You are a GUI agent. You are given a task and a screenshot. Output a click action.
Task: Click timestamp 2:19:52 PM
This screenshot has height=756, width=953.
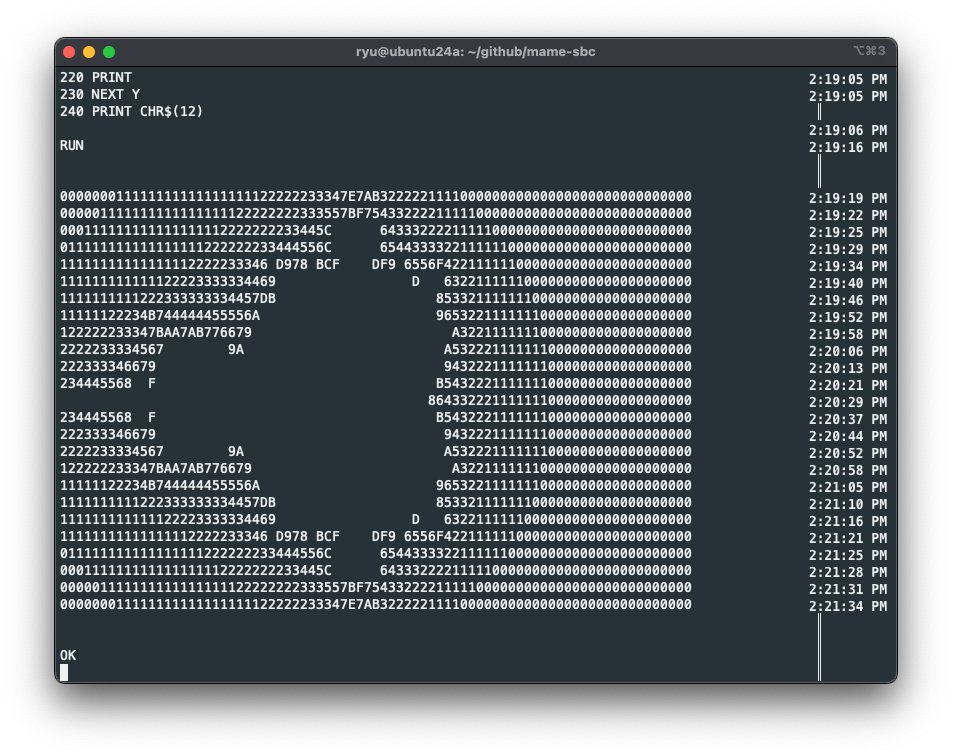[848, 318]
